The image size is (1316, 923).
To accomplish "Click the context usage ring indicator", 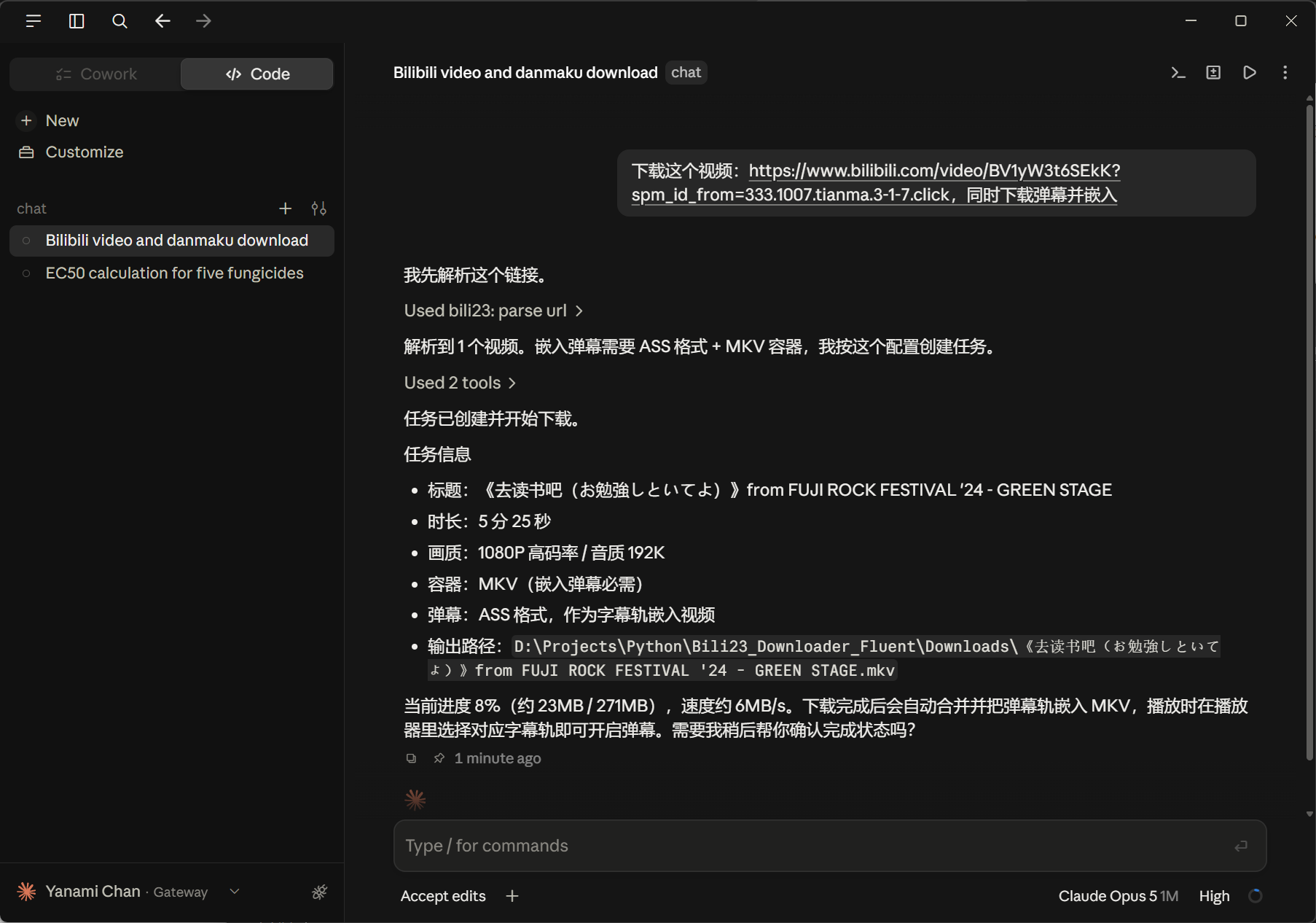I will pyautogui.click(x=1255, y=896).
